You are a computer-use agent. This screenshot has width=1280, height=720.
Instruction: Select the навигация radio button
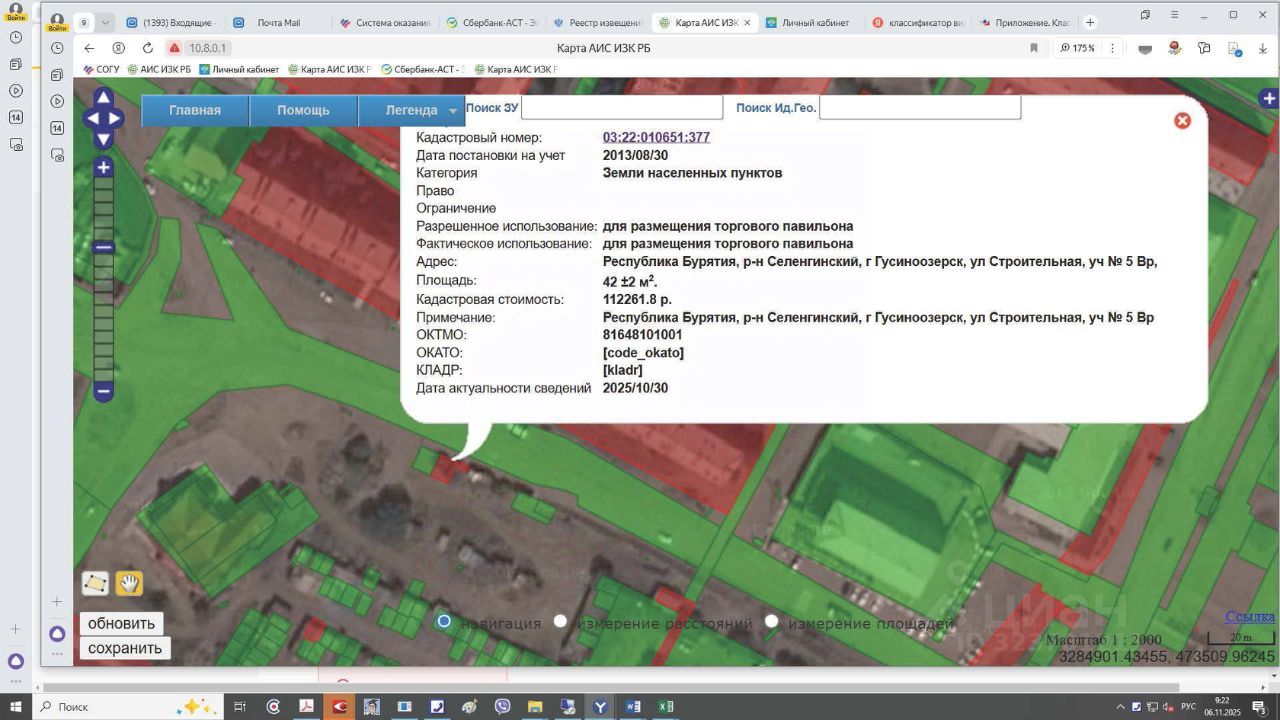pos(444,622)
